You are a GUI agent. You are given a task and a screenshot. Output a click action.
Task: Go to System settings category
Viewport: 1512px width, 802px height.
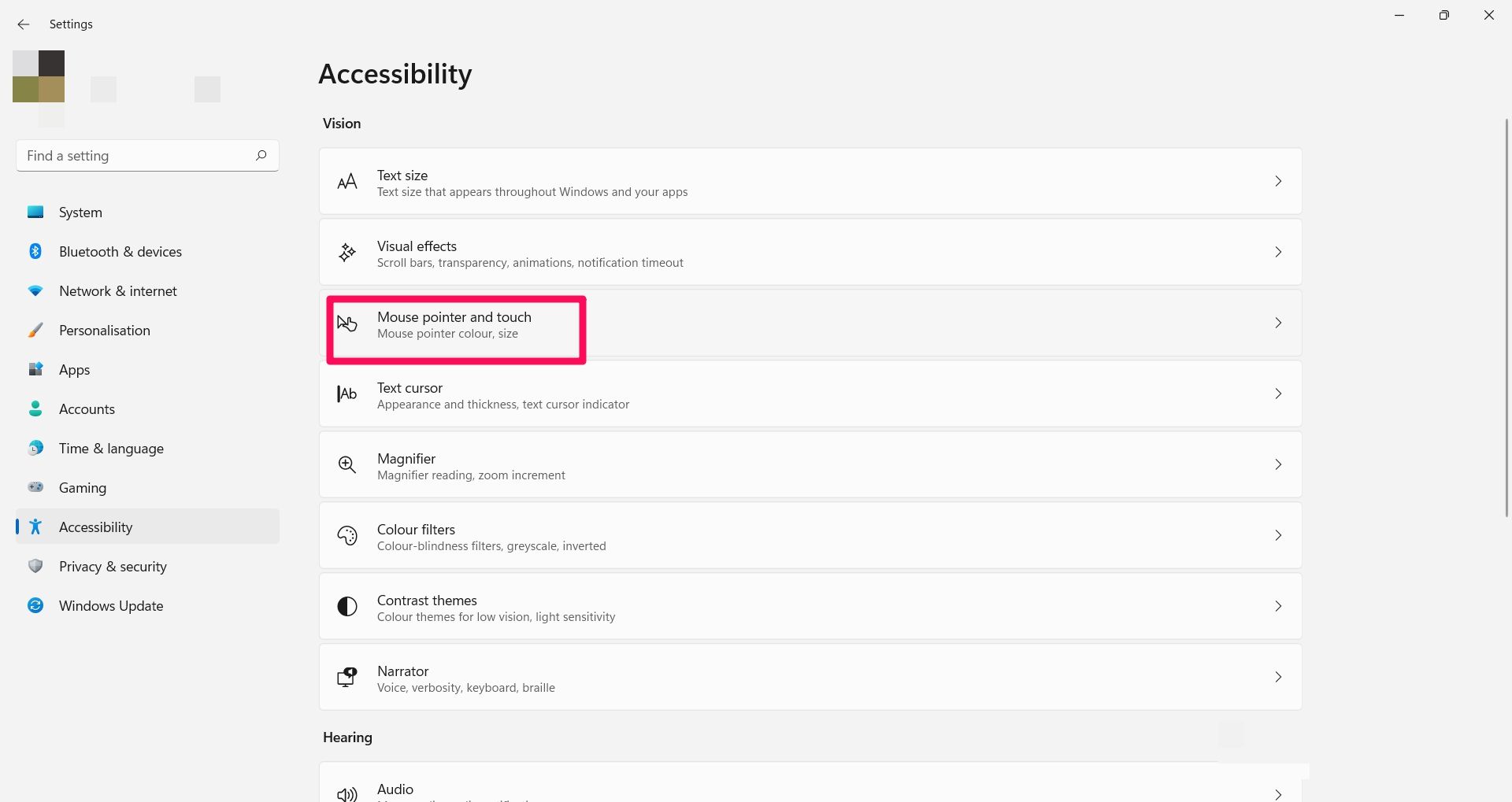click(x=80, y=213)
